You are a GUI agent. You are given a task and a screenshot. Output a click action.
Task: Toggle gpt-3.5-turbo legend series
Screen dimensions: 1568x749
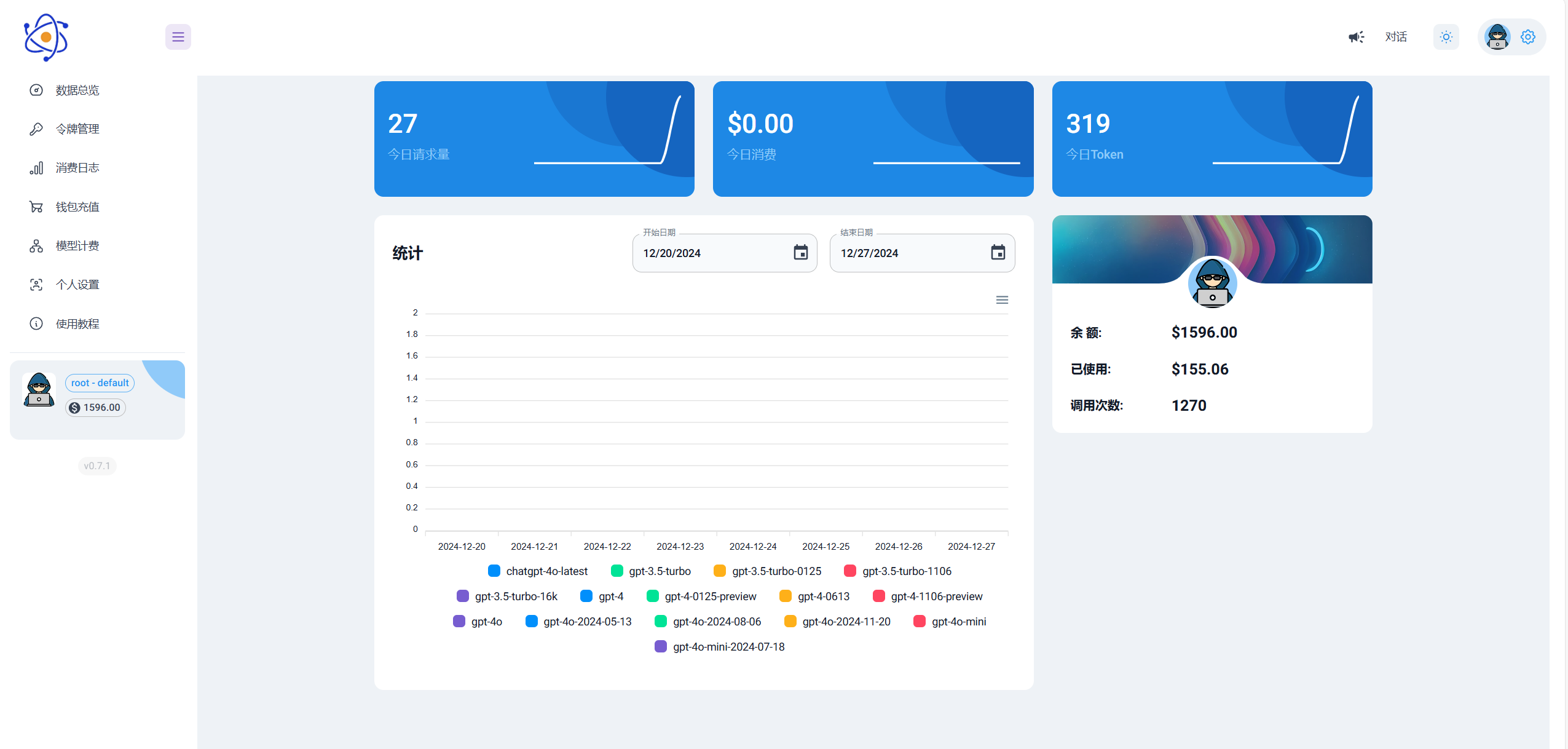click(650, 571)
